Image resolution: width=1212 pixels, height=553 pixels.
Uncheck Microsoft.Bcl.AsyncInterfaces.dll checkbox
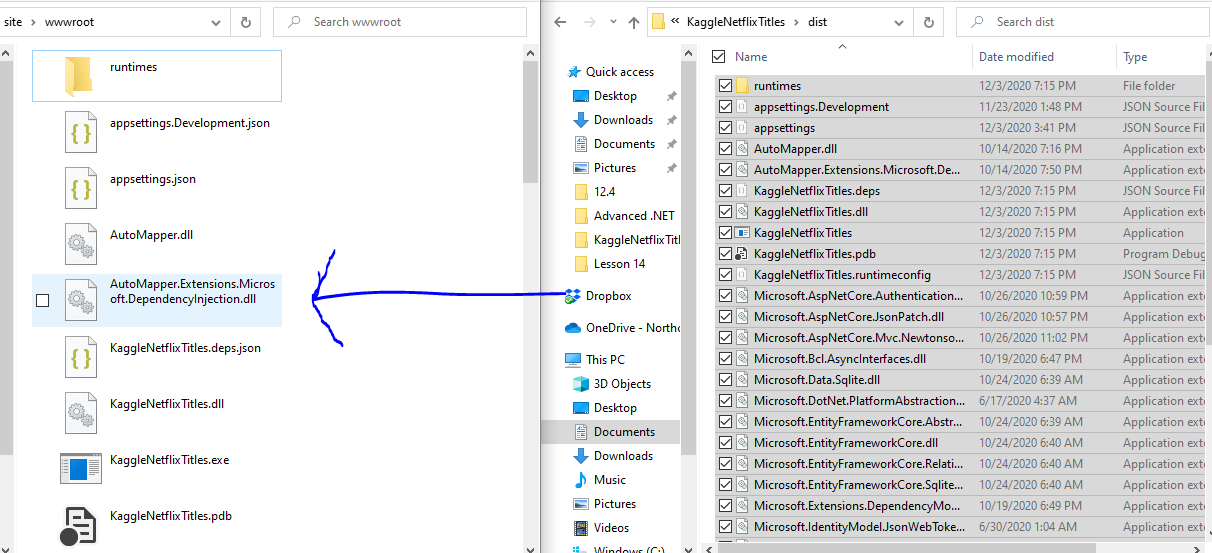click(x=725, y=359)
